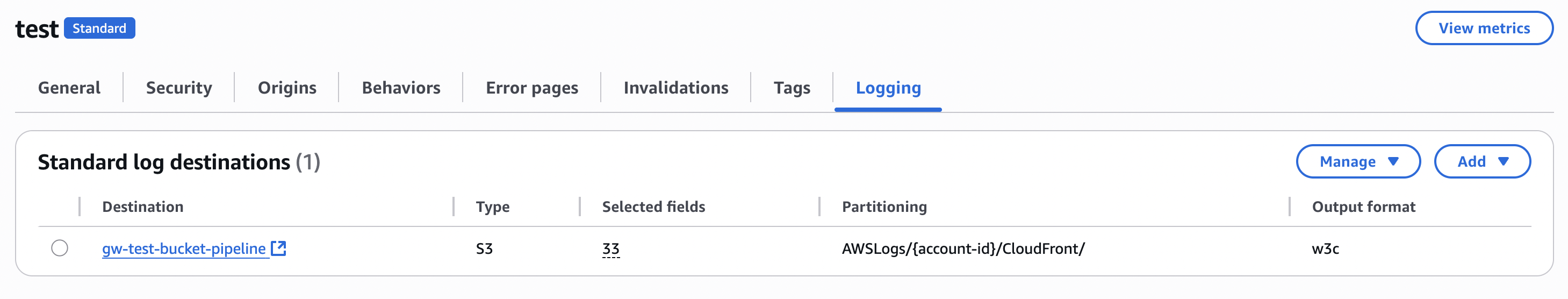Select the gw-test-bucket-pipeline row radio button

click(x=60, y=248)
